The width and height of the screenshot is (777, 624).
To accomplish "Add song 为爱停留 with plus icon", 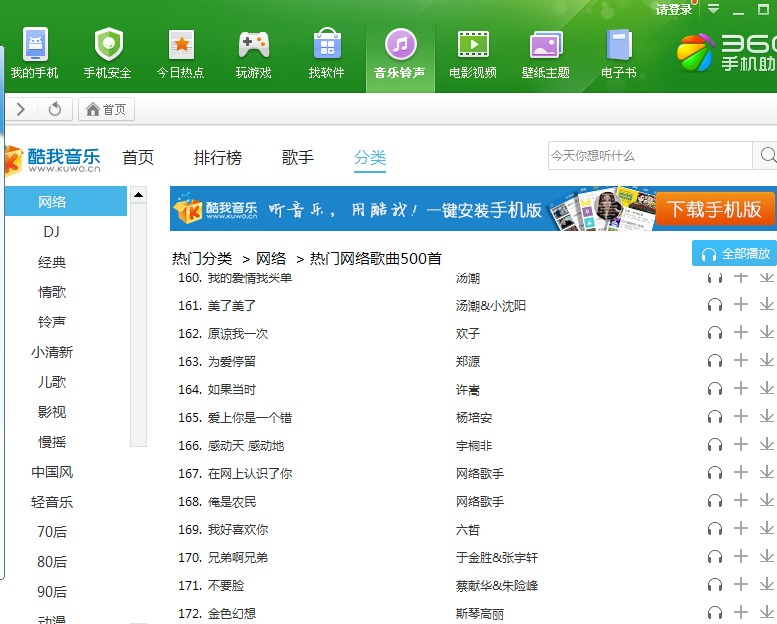I will [741, 360].
